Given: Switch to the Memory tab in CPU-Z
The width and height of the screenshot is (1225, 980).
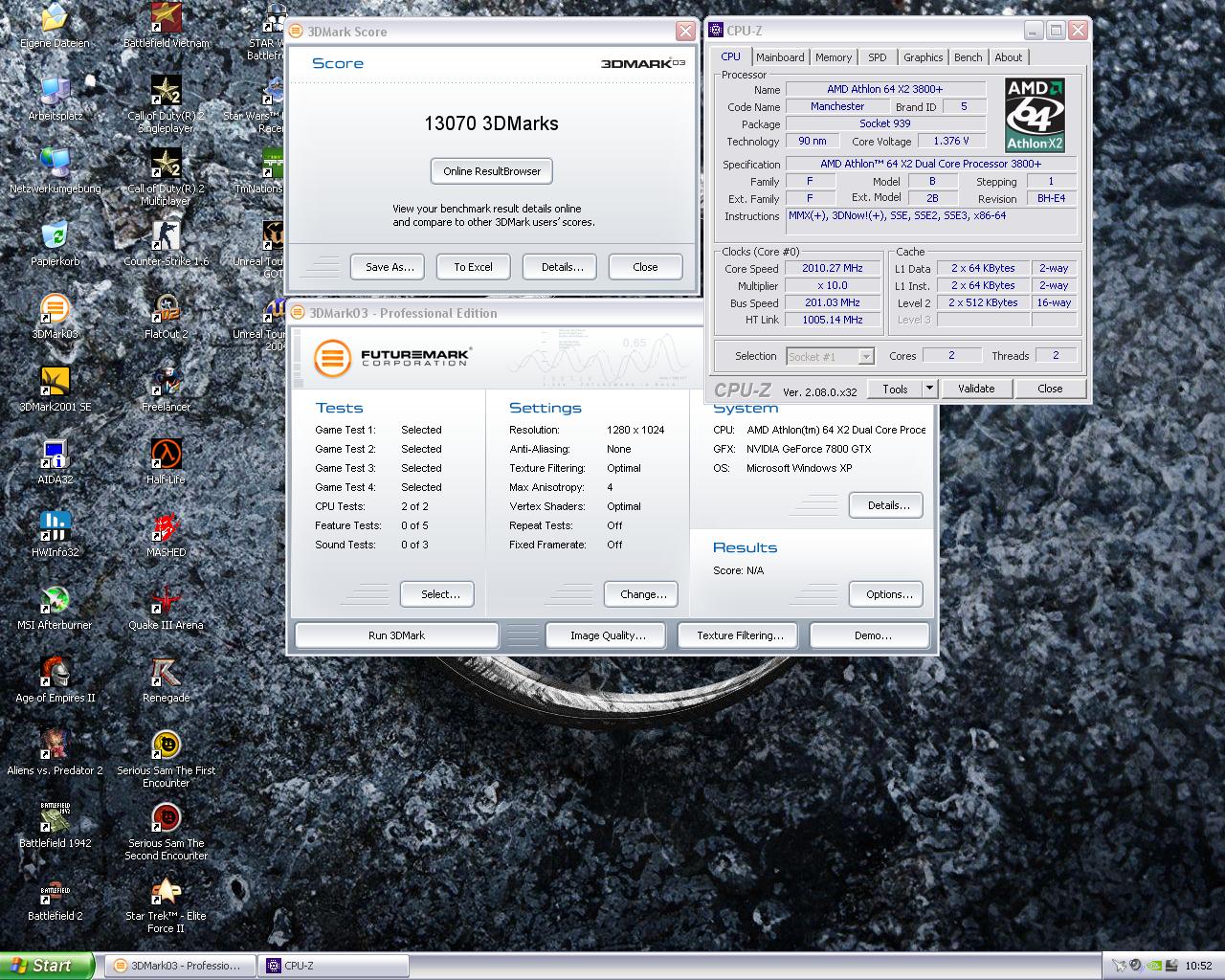Looking at the screenshot, I should click(834, 57).
